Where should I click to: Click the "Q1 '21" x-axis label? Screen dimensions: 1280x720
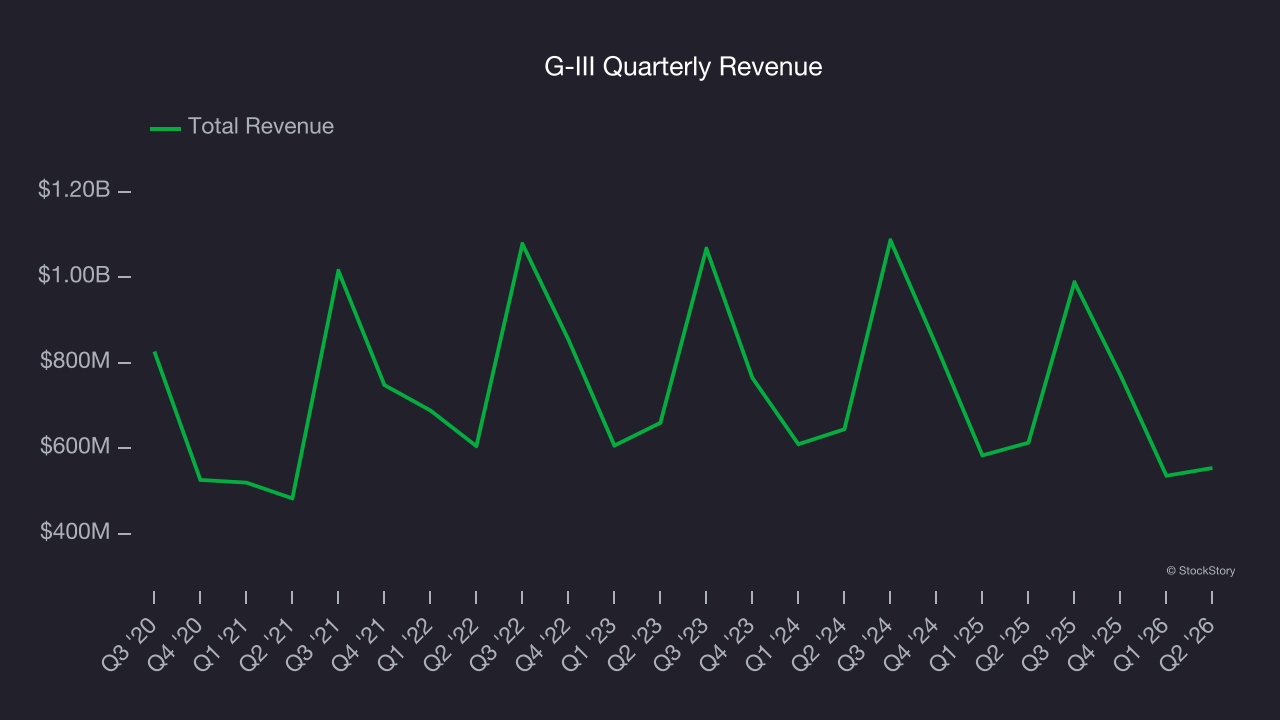[224, 645]
